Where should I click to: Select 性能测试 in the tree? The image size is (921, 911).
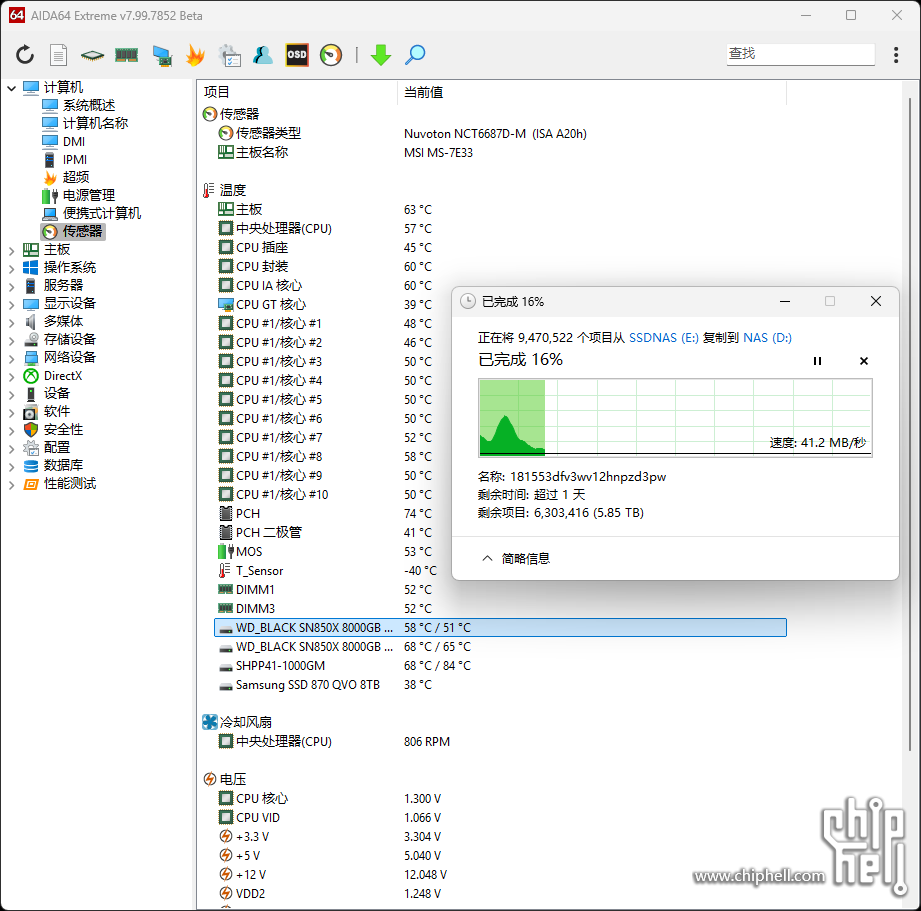coord(69,483)
